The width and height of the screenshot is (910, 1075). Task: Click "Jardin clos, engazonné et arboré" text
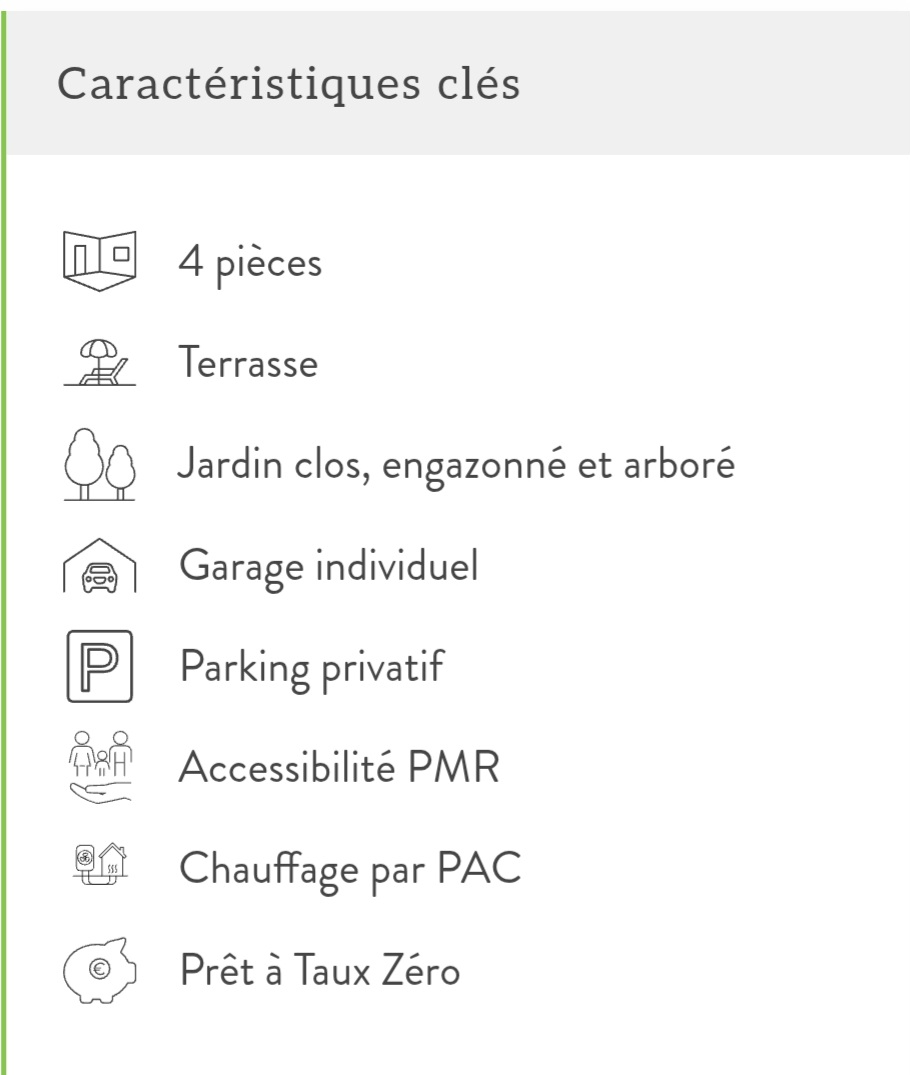click(x=457, y=465)
